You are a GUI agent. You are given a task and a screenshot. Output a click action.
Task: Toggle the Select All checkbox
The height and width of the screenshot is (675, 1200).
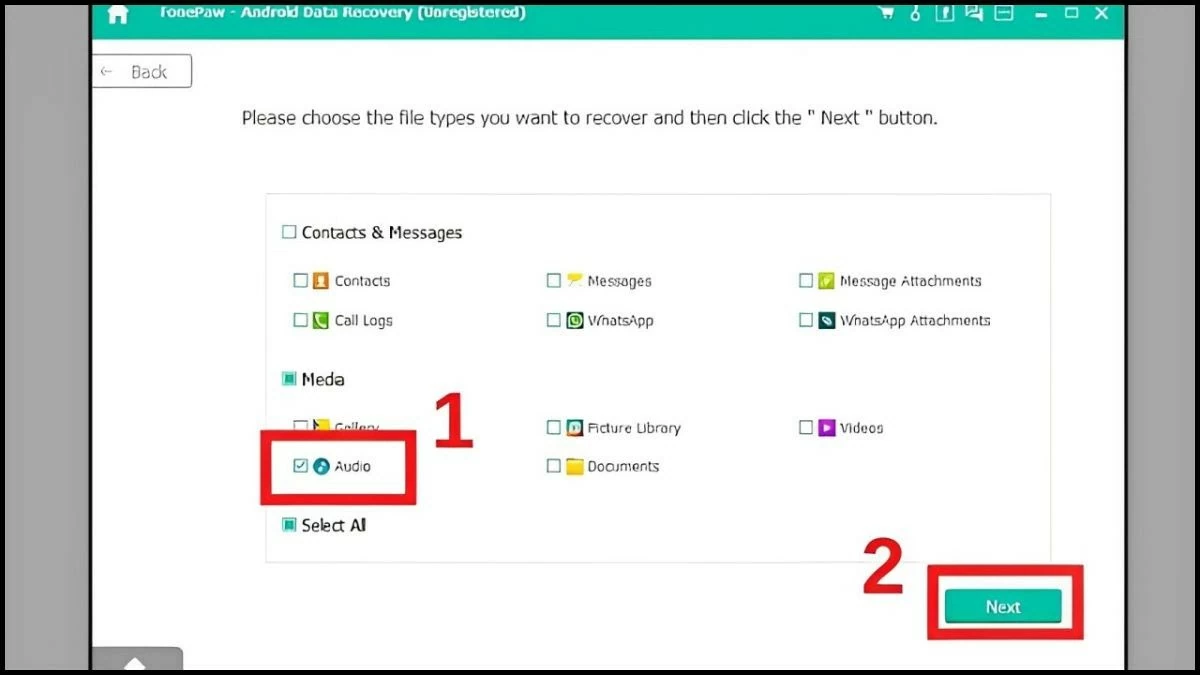tap(289, 525)
